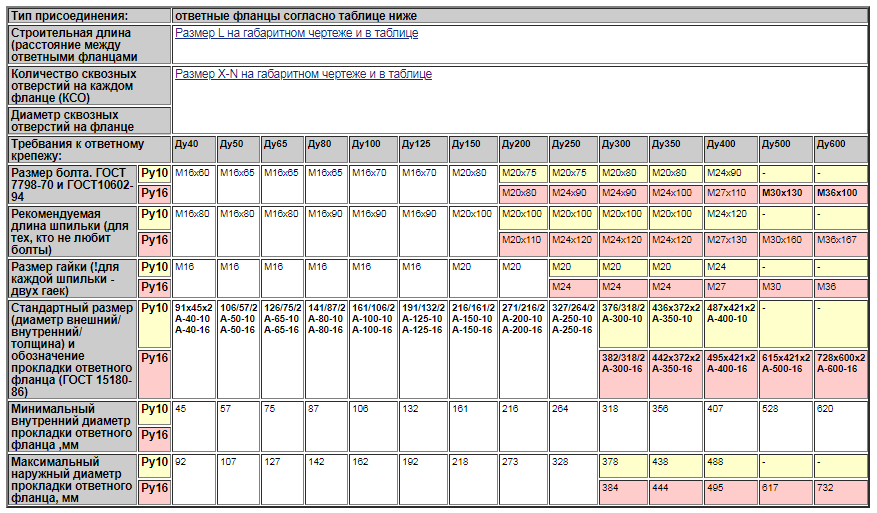Click the Ду150 column header

pos(473,149)
